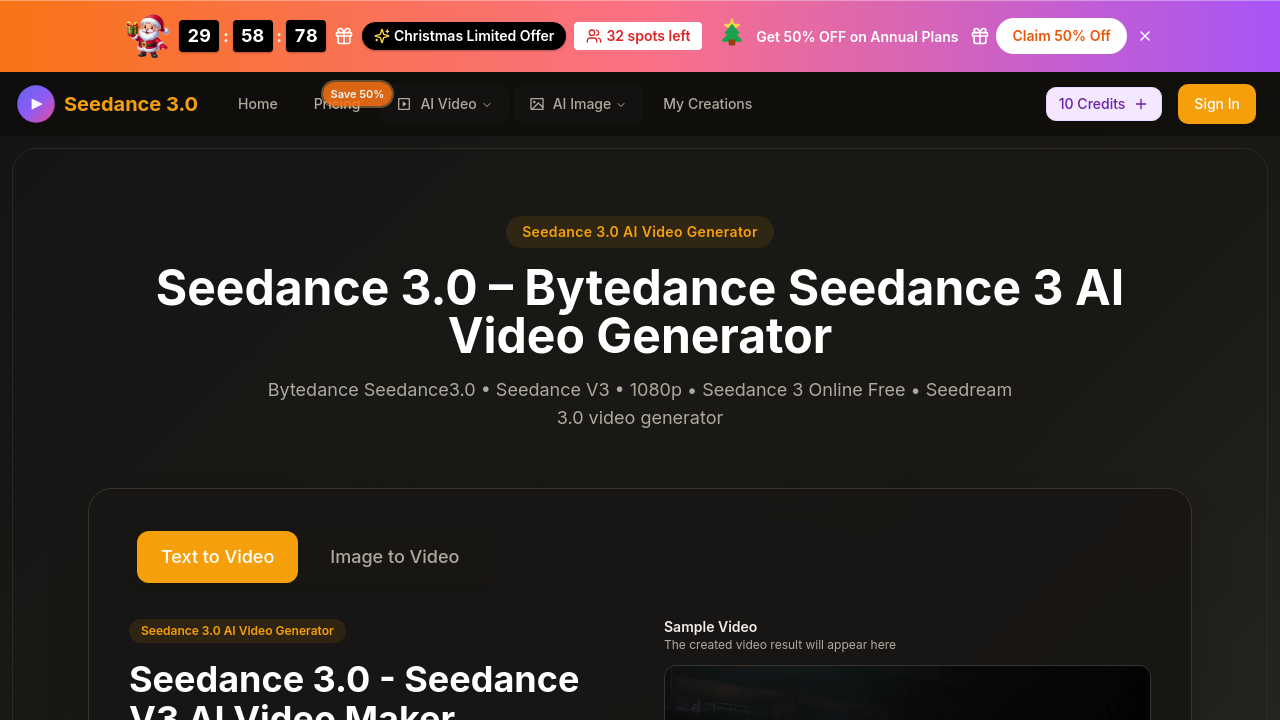
Task: Click 'The created video result will appear here' text
Action: (x=780, y=645)
